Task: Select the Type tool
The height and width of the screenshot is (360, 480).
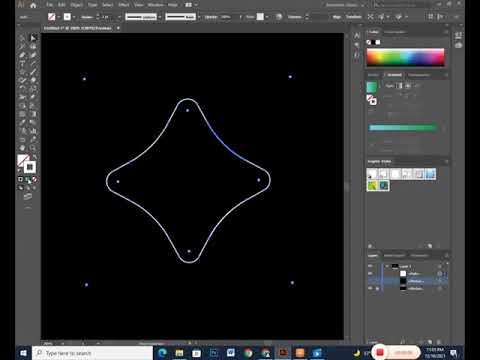Action: 22,63
